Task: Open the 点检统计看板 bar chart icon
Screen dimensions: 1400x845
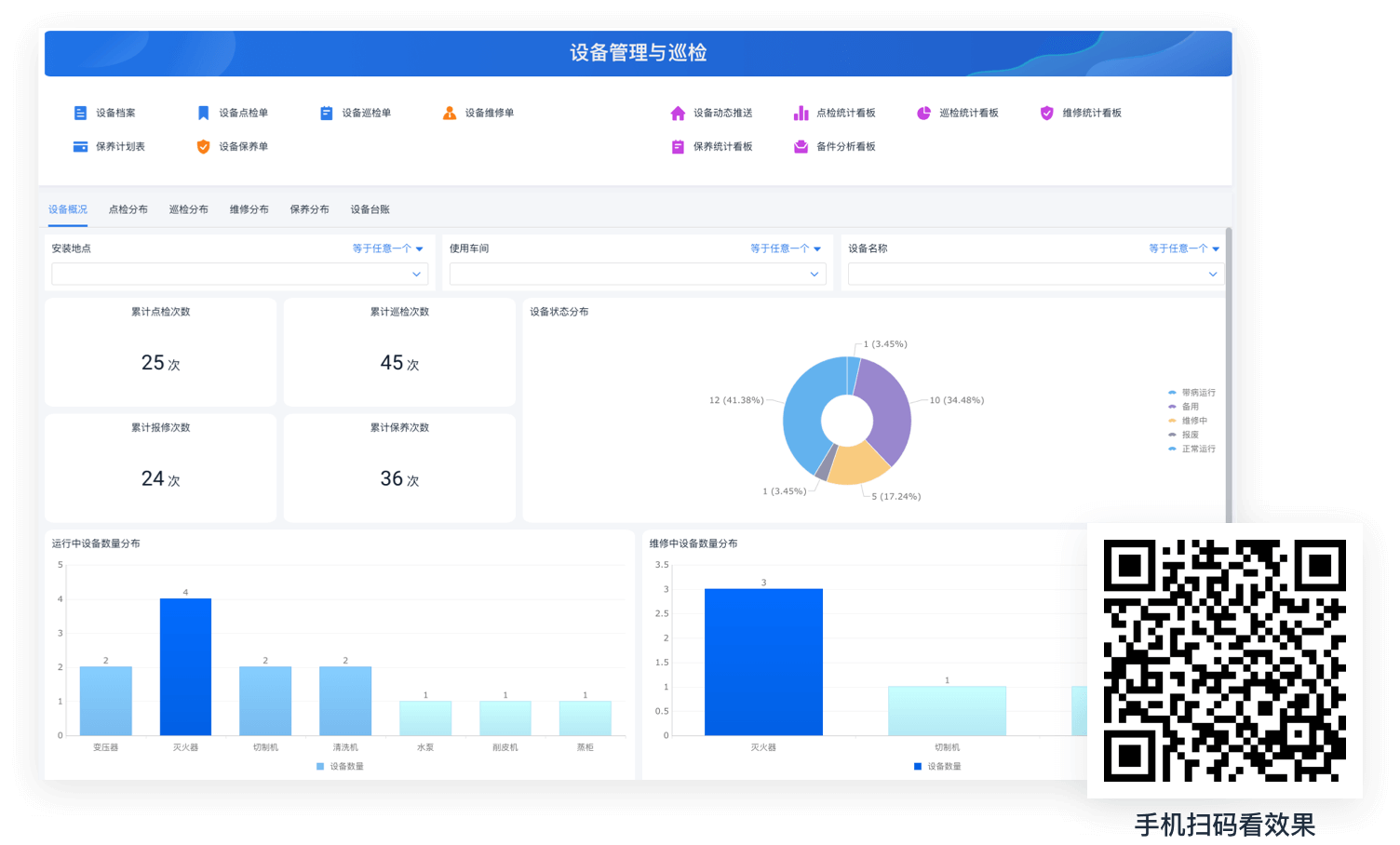Action: pos(801,114)
